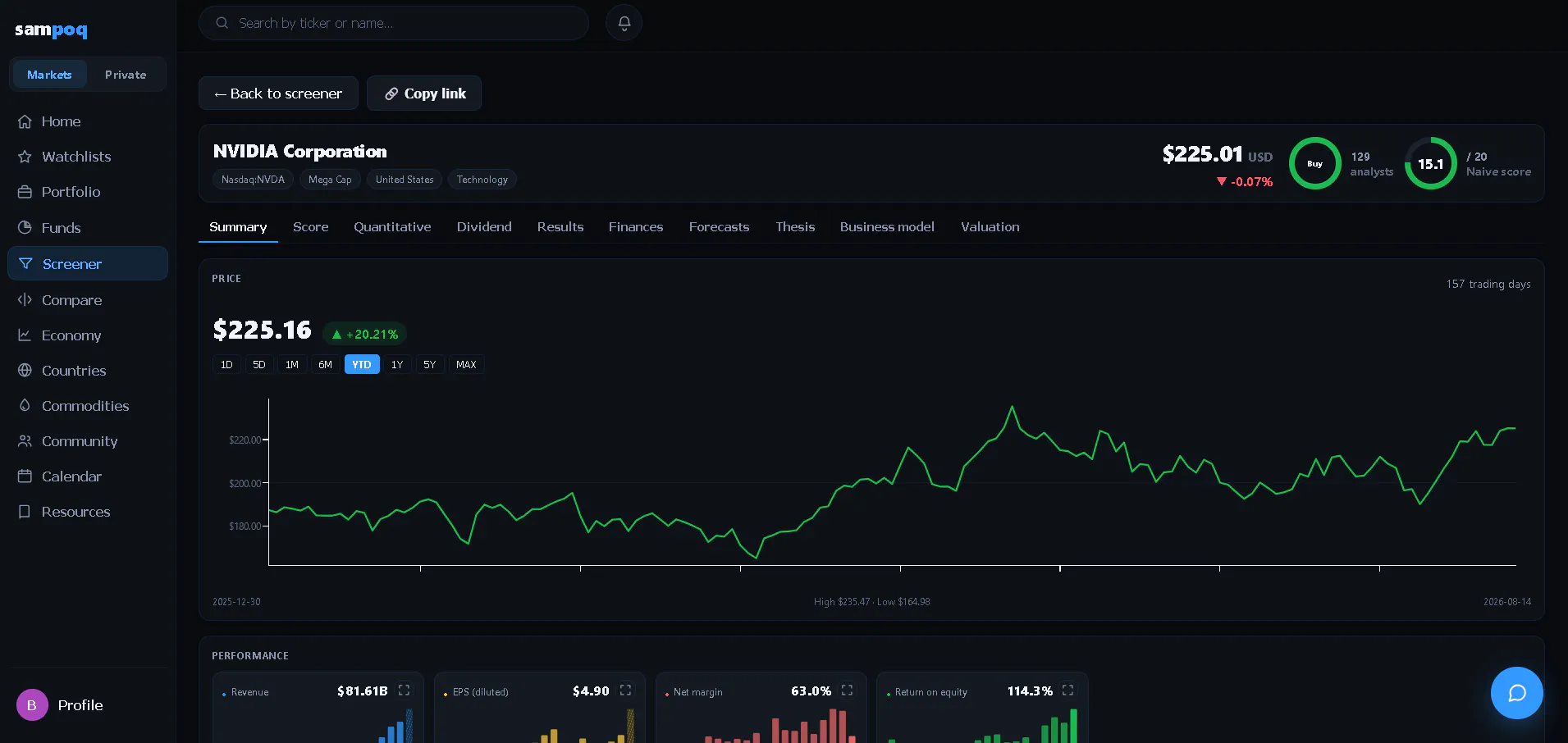
Task: Go back to screener
Action: [x=278, y=93]
